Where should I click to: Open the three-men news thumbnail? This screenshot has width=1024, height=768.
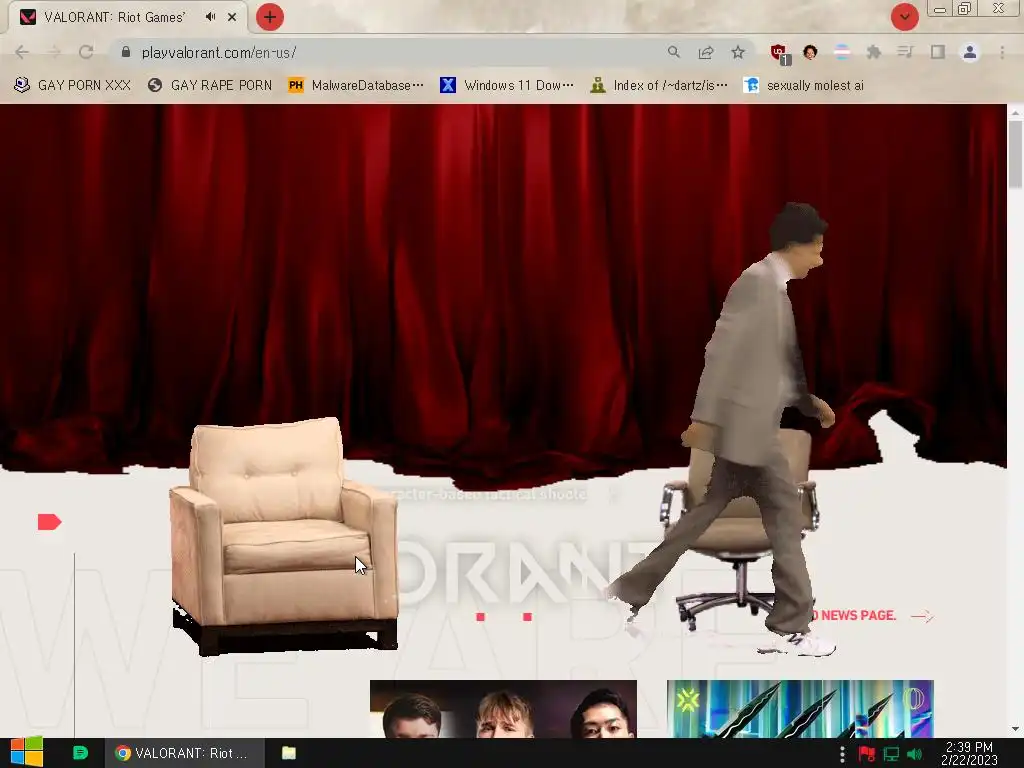503,709
